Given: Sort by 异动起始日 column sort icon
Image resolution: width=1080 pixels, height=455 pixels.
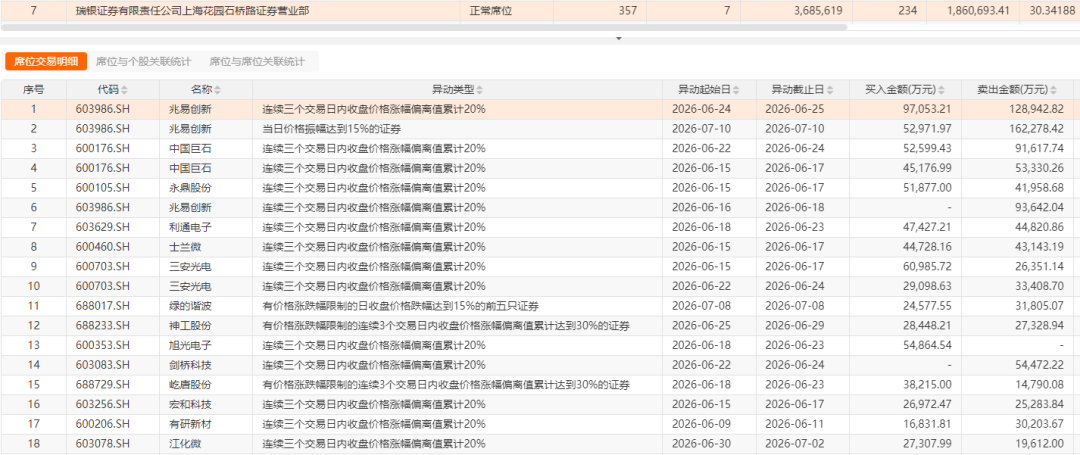Looking at the screenshot, I should [x=736, y=90].
